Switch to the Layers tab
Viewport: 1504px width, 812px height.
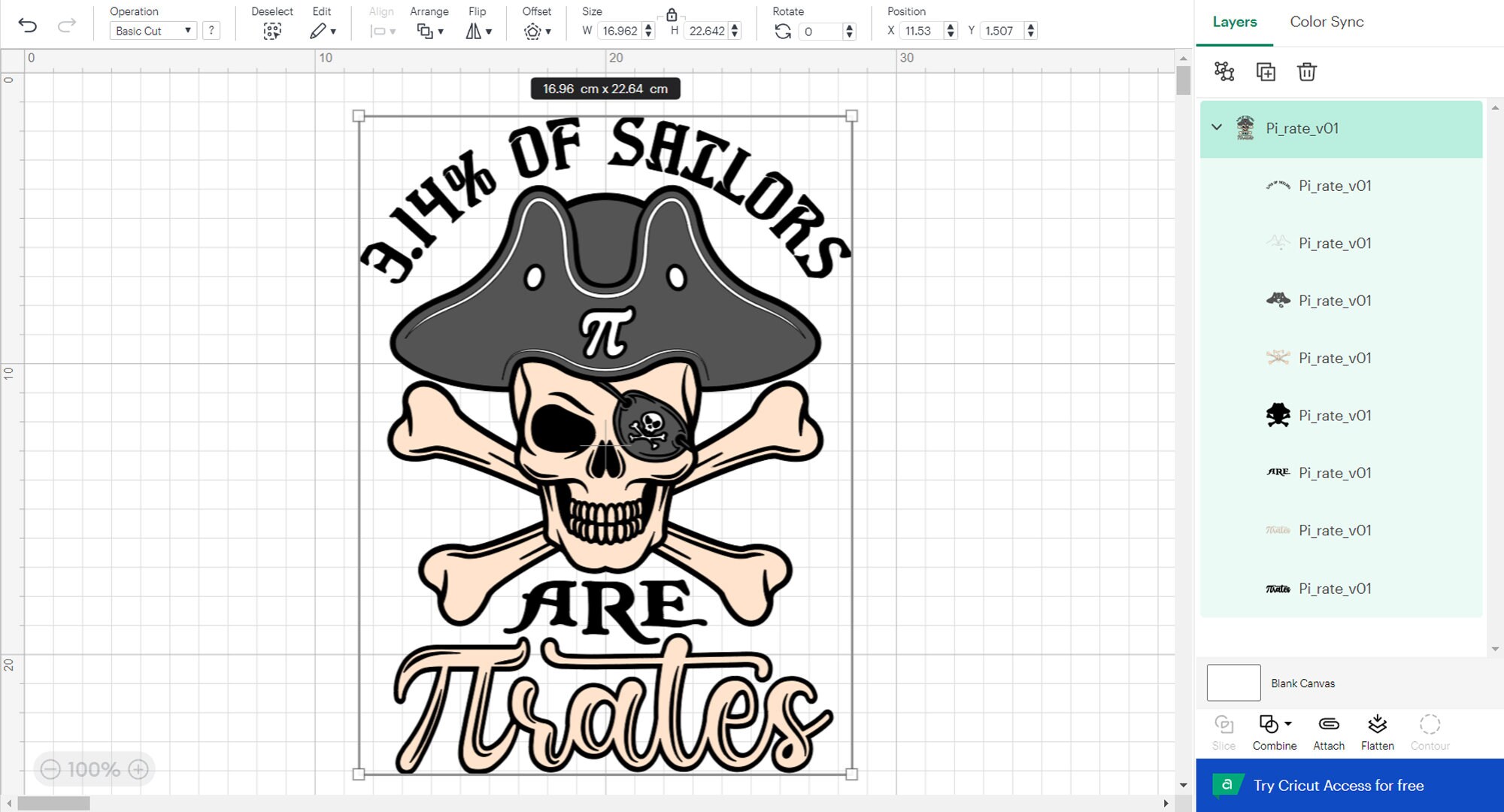coord(1234,22)
